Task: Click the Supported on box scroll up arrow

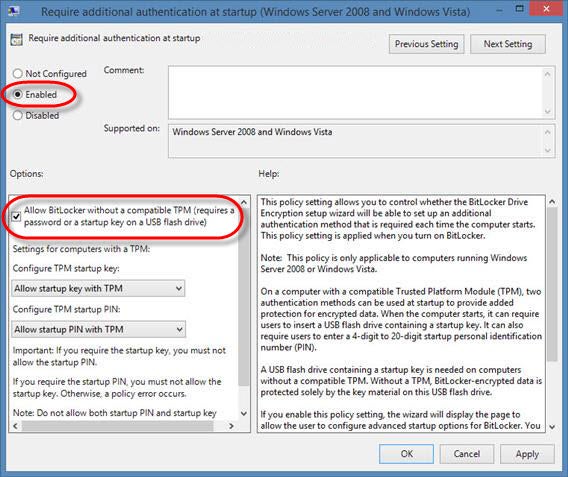Action: [548, 132]
